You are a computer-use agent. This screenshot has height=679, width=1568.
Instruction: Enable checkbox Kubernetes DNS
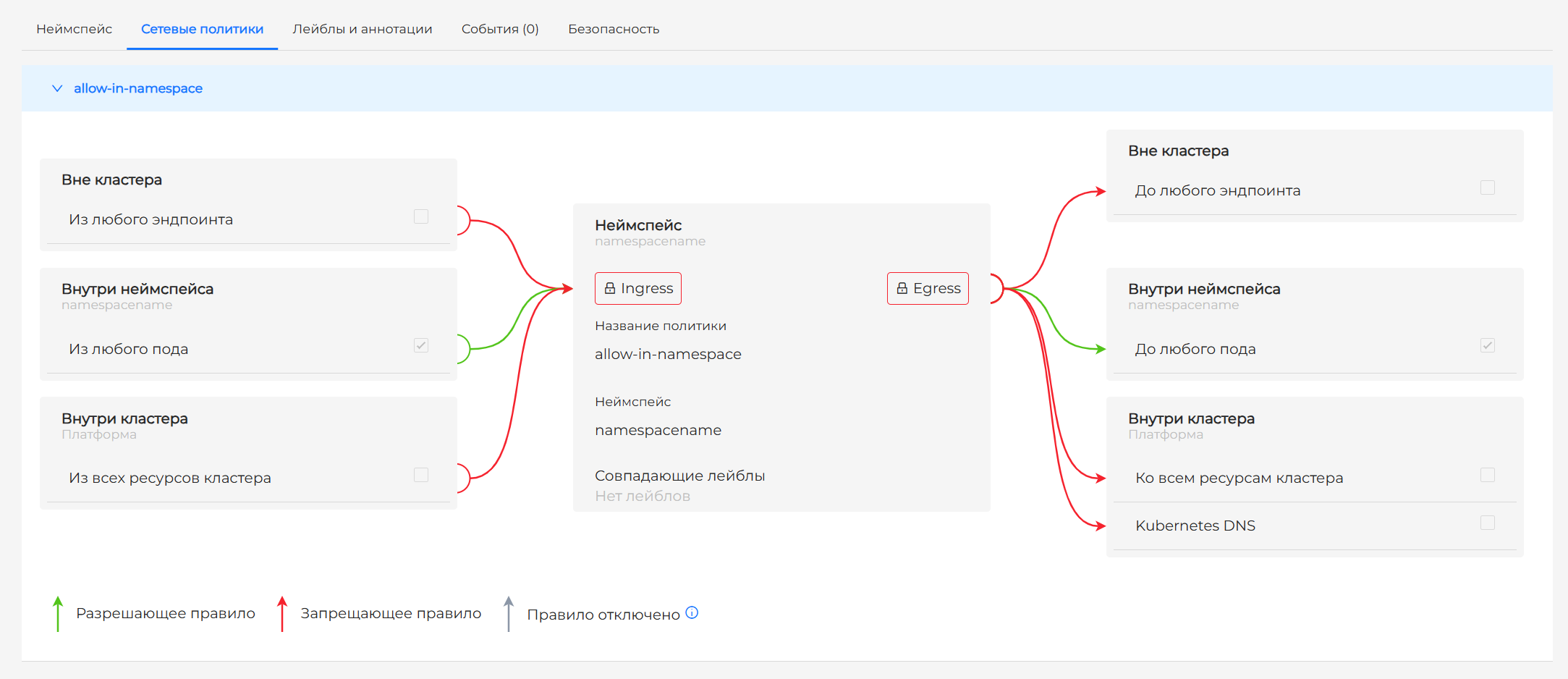click(1488, 522)
